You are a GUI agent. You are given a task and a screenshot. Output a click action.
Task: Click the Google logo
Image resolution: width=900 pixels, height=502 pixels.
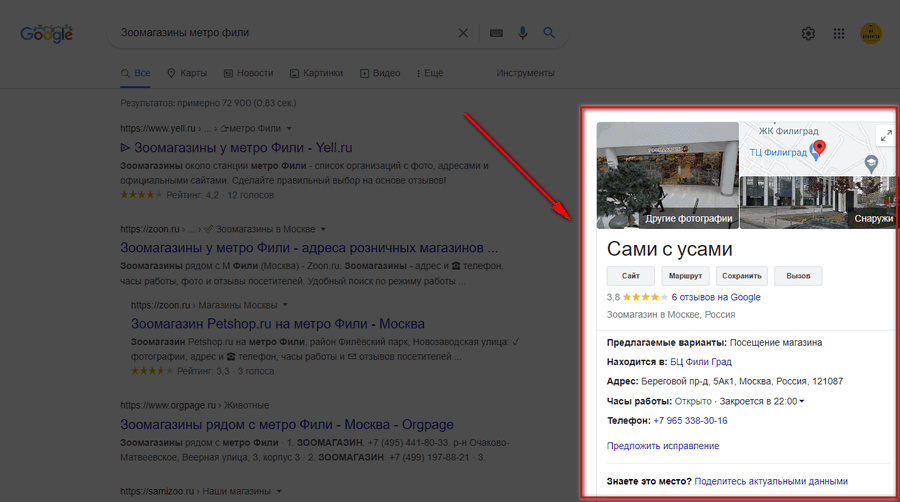point(47,33)
